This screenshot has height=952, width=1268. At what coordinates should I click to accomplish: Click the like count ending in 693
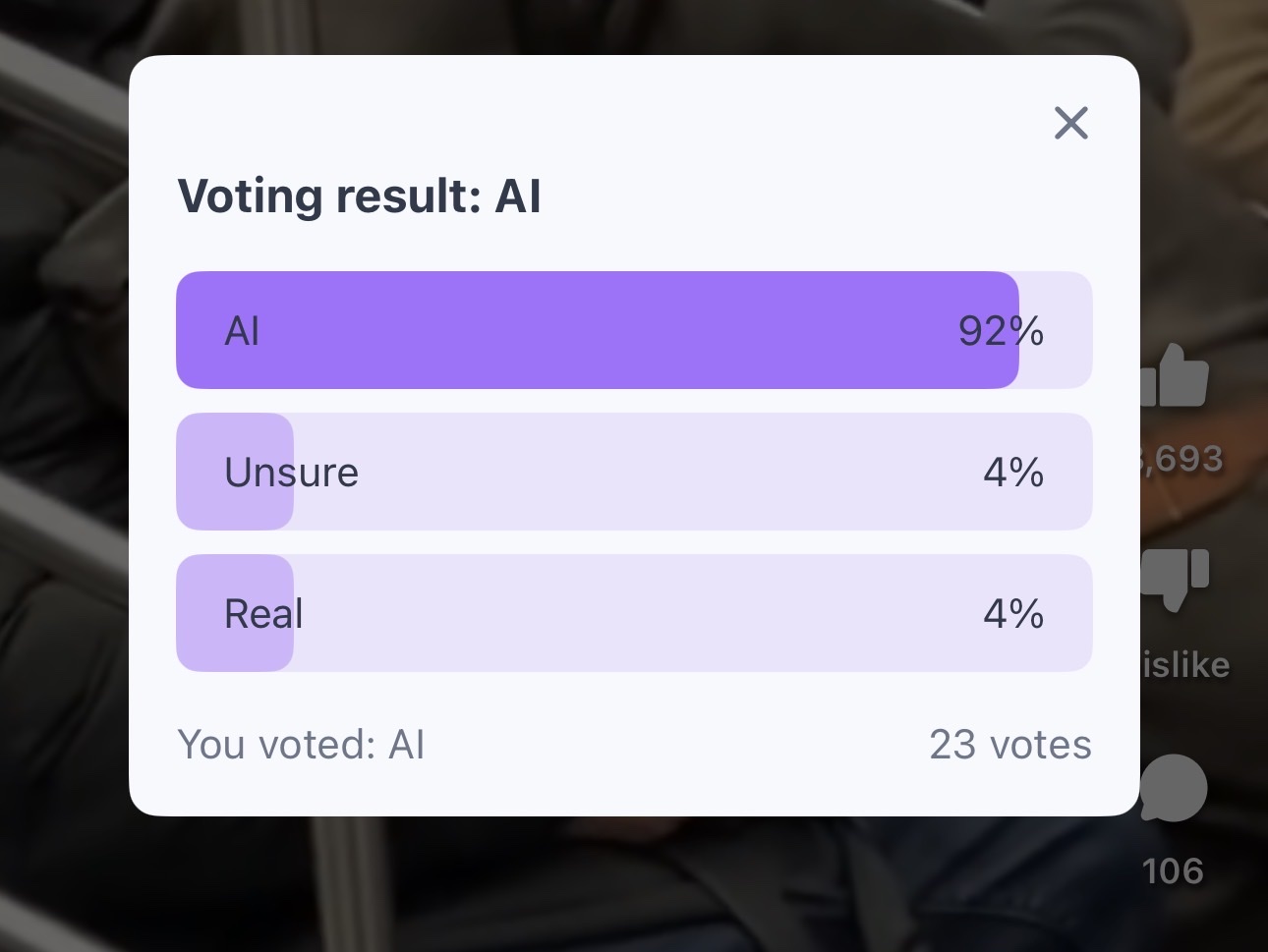[1184, 459]
